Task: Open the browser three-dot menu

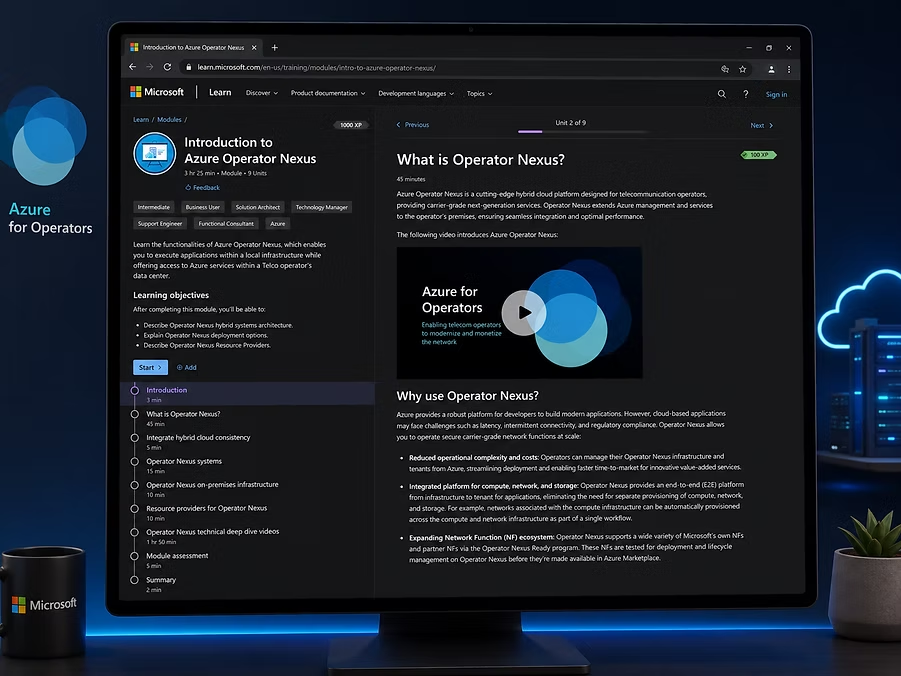Action: pos(789,69)
